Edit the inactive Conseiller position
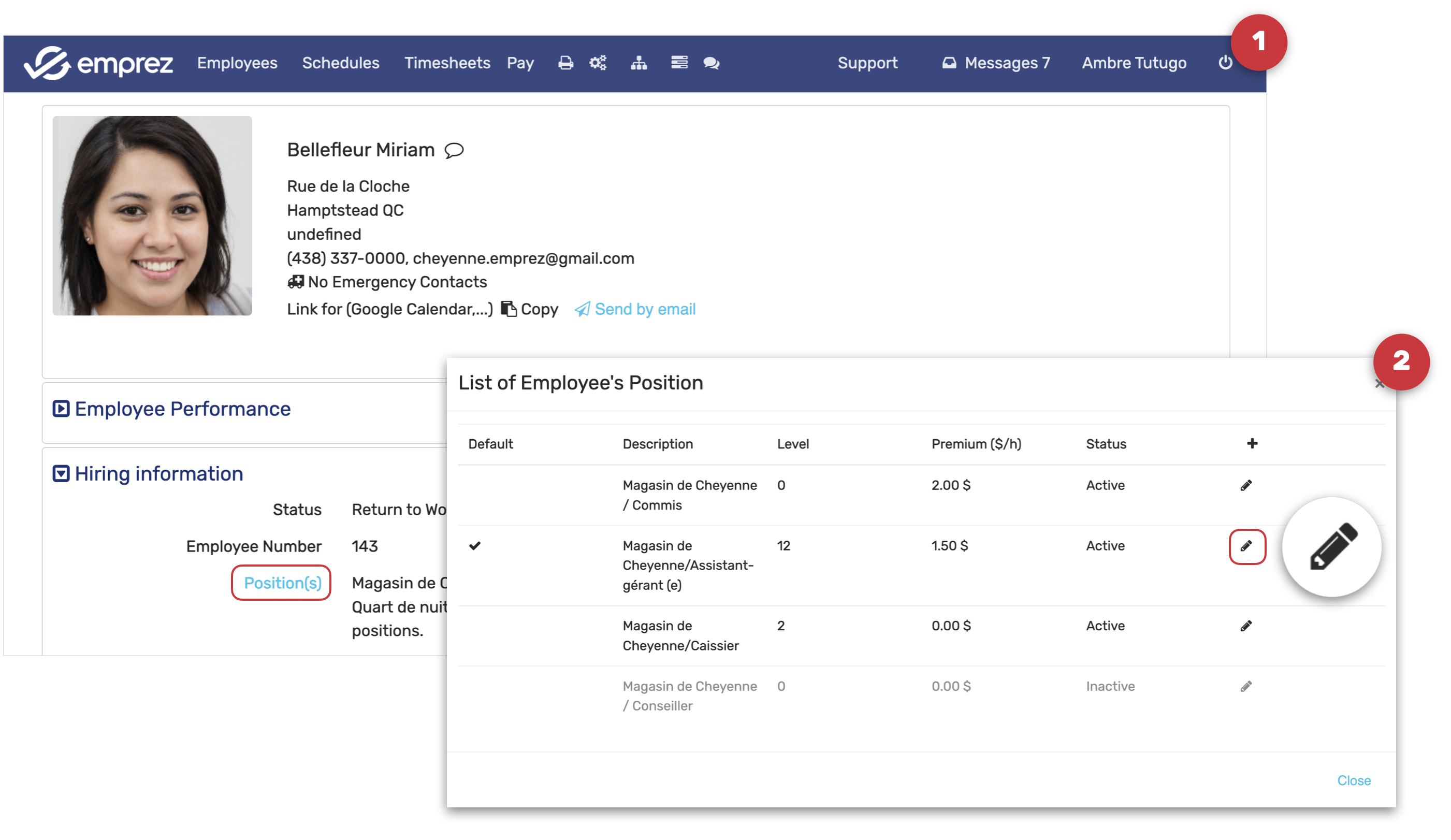 (1245, 686)
